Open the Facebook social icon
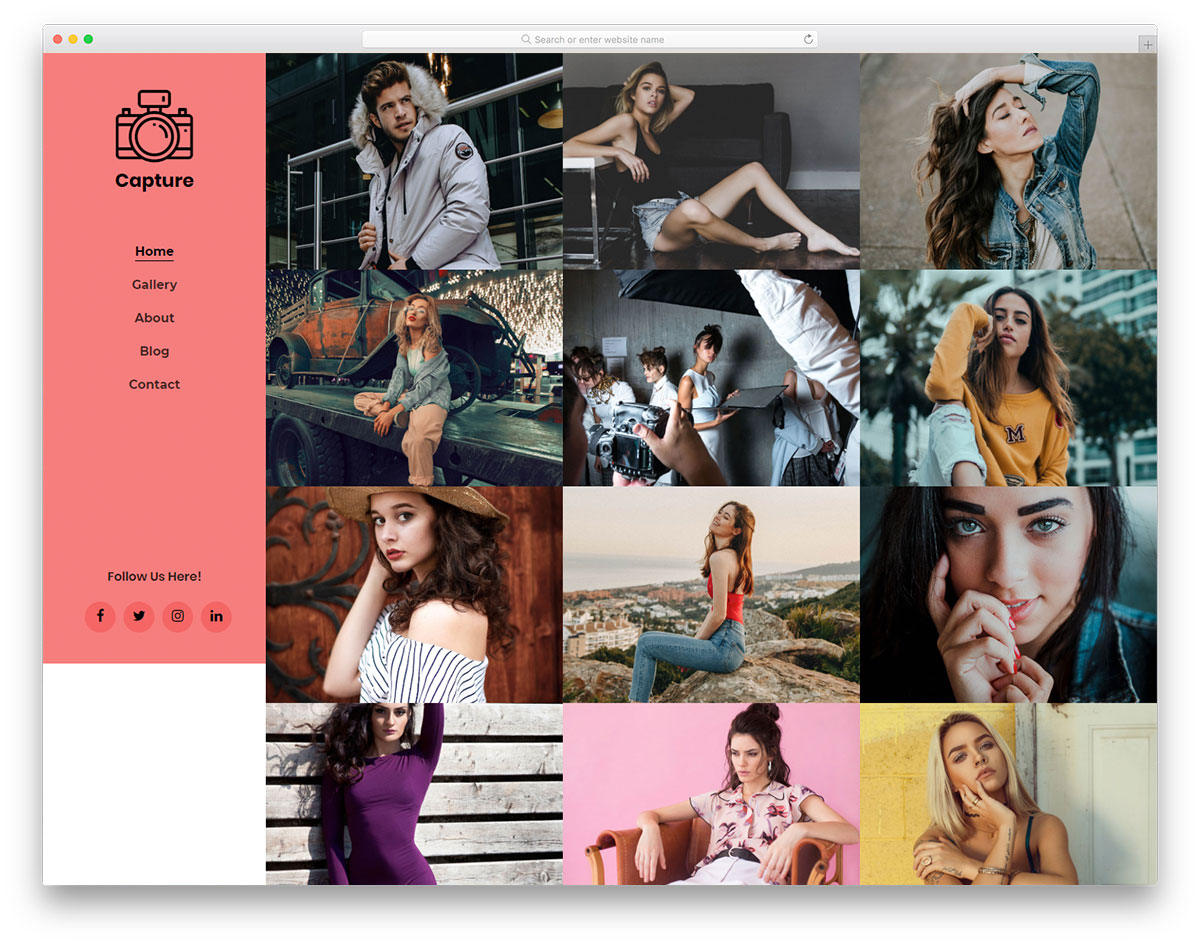This screenshot has height=946, width=1200. pyautogui.click(x=100, y=616)
